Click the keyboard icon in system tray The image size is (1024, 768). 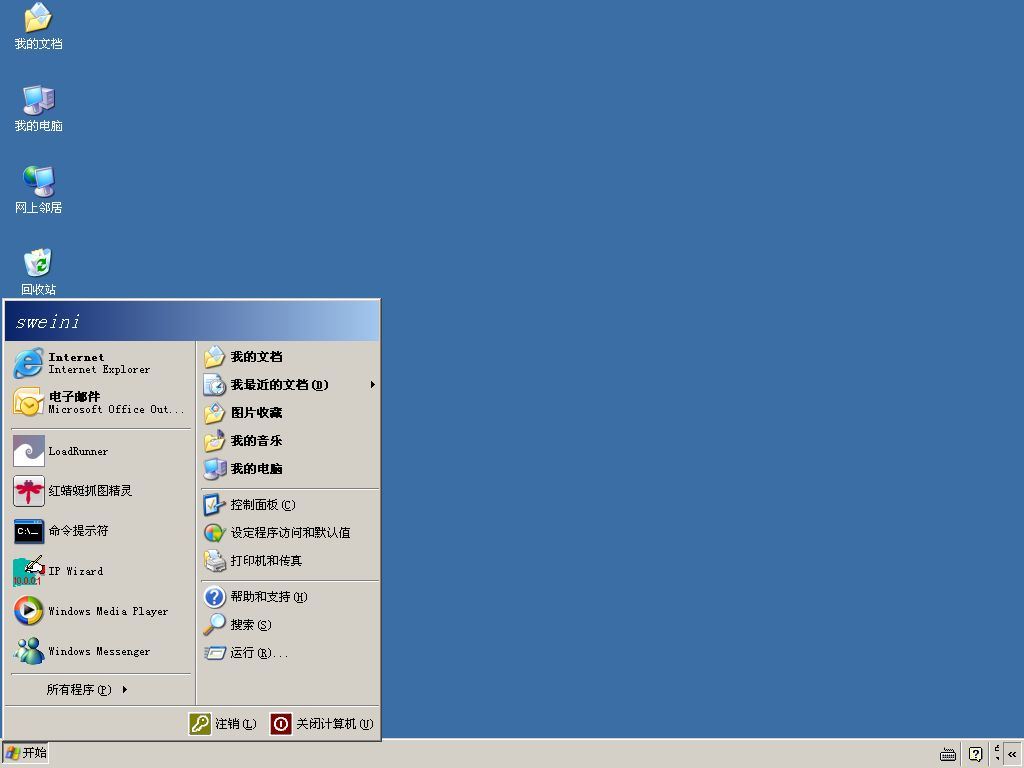948,754
